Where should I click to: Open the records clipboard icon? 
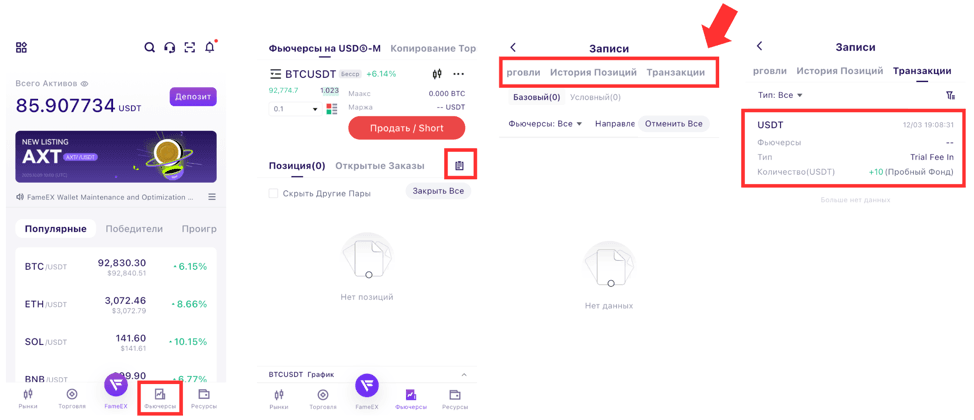[460, 165]
